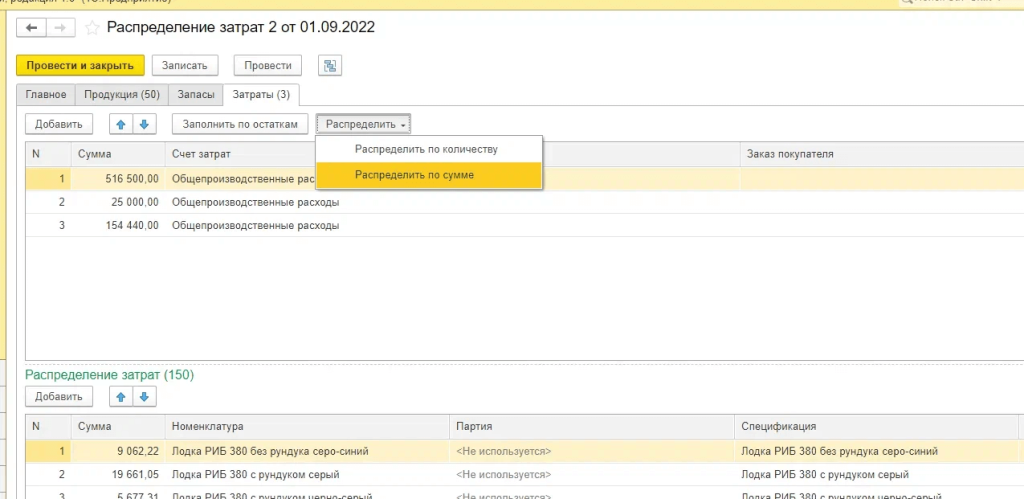The image size is (1024, 499).
Task: Add document to favorites with star
Action: tap(92, 27)
